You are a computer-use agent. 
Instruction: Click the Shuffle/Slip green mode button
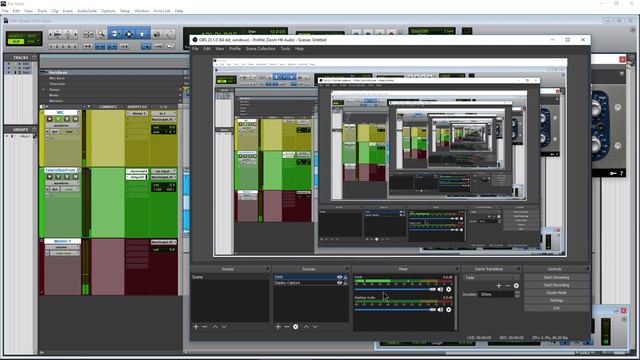[x=16, y=41]
